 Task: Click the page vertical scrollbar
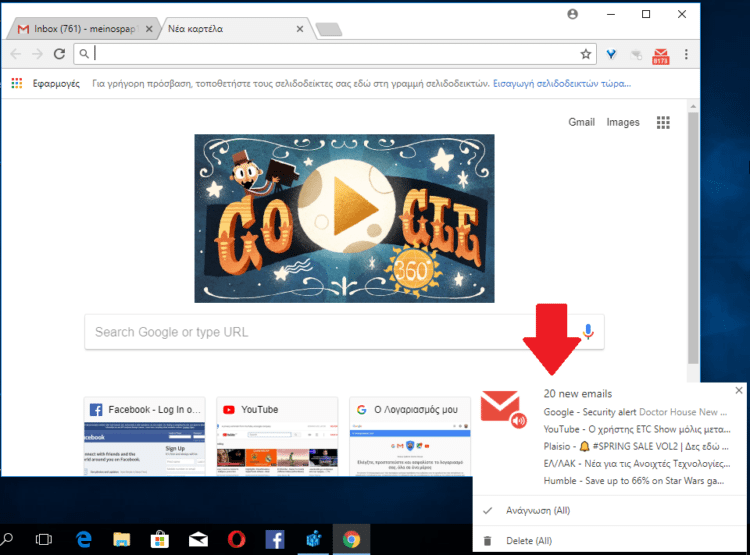click(693, 238)
